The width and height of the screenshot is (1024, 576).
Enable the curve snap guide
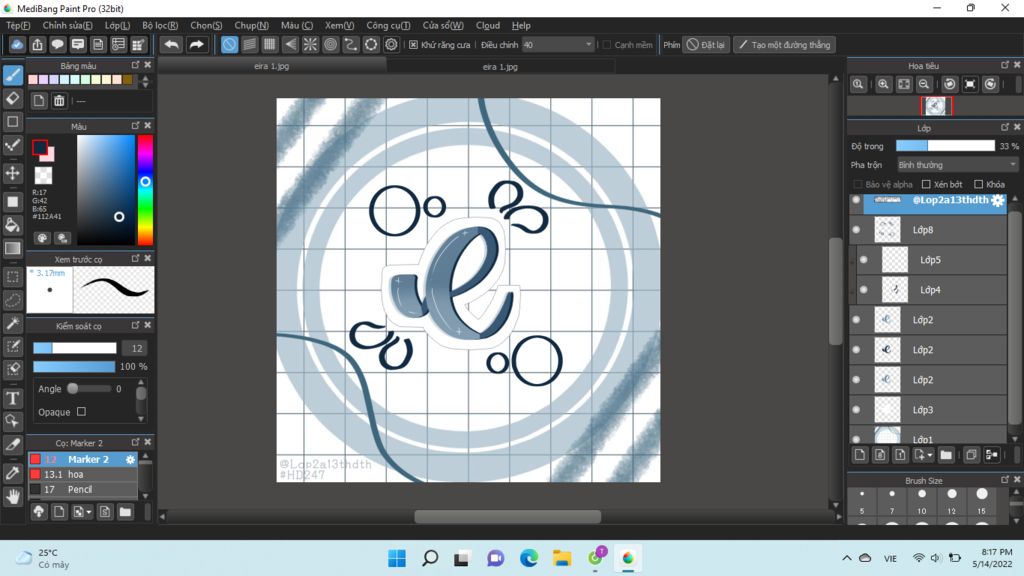click(x=351, y=44)
